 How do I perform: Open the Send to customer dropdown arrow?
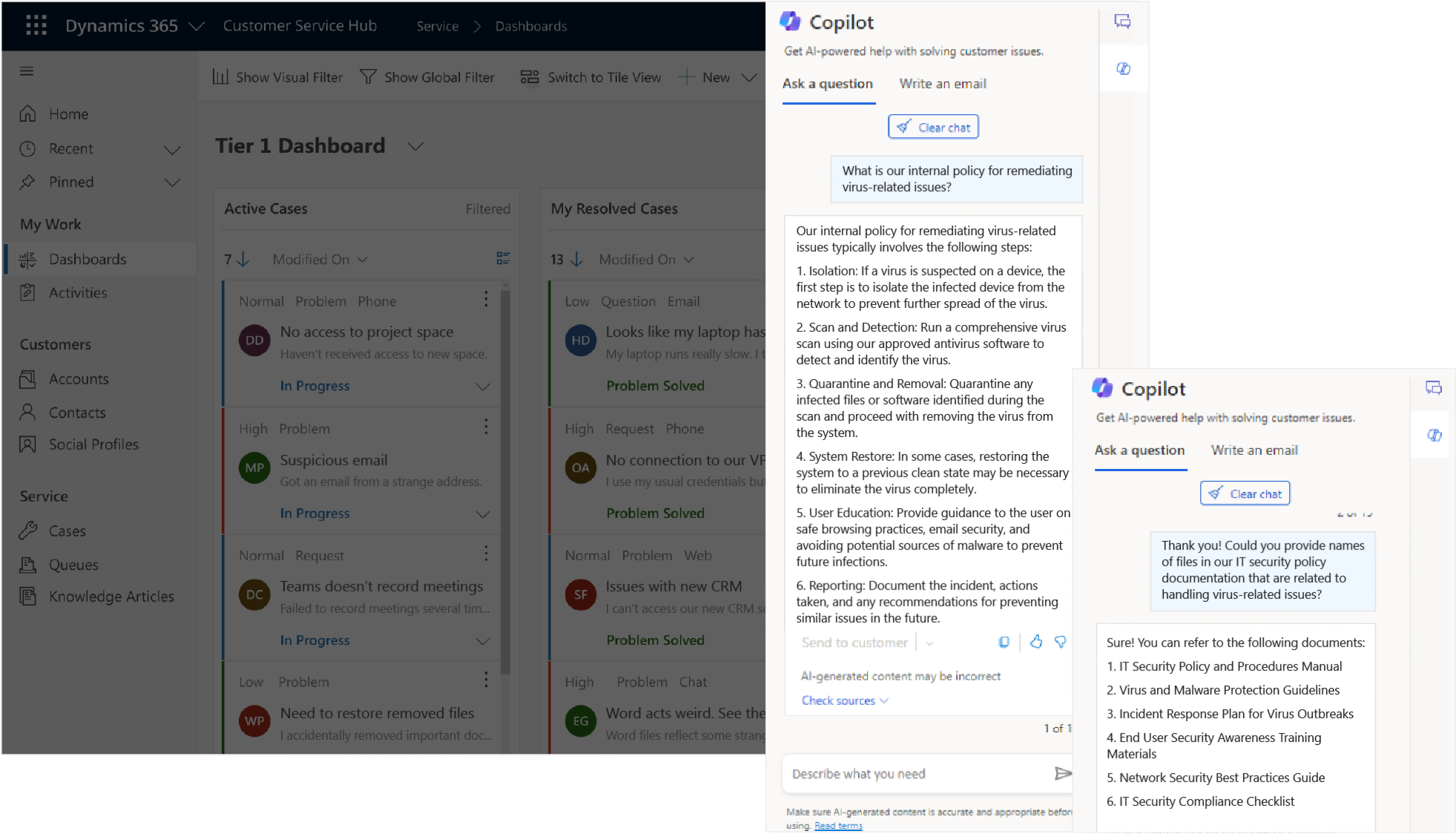click(930, 642)
